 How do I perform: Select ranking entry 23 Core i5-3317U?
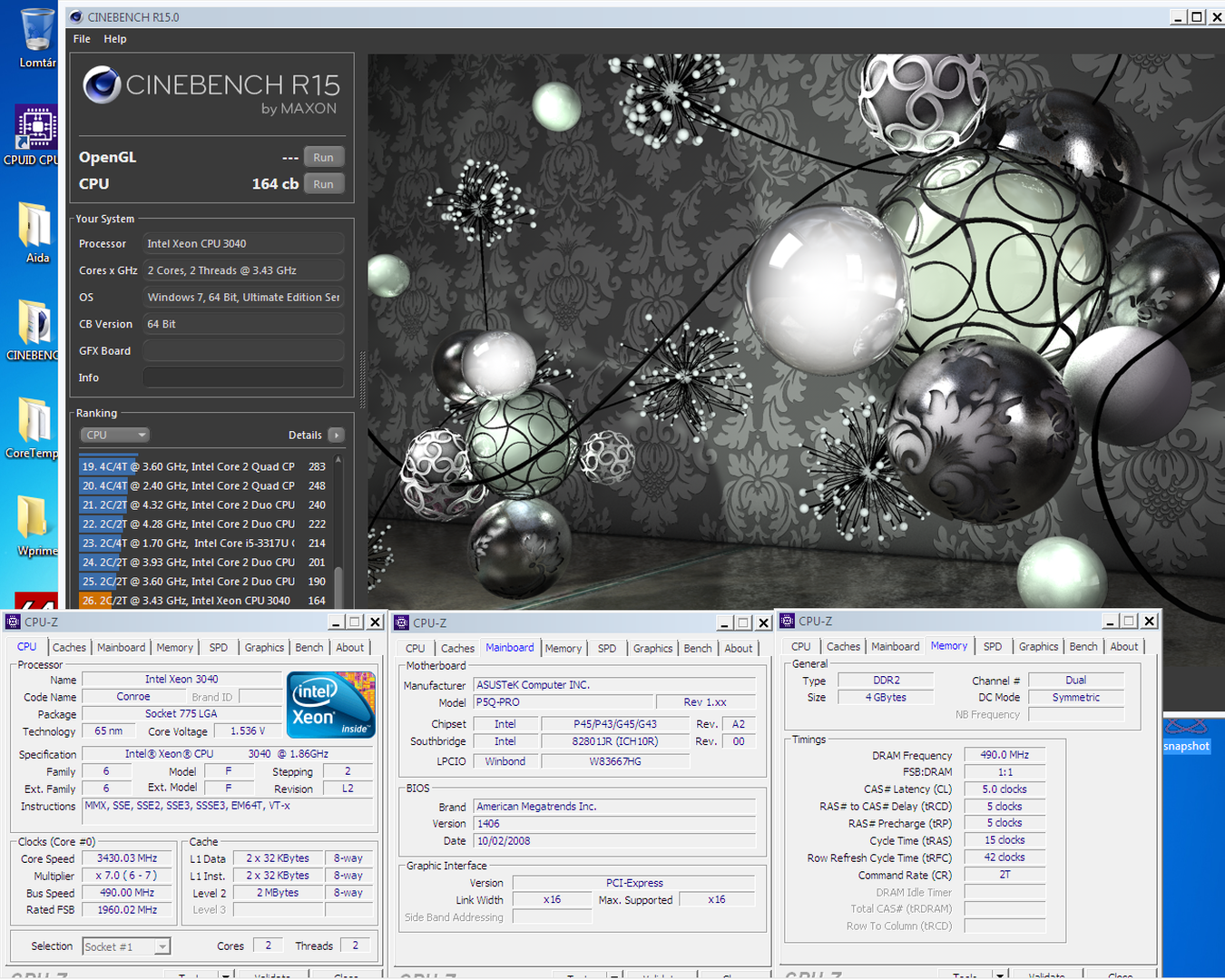point(204,543)
